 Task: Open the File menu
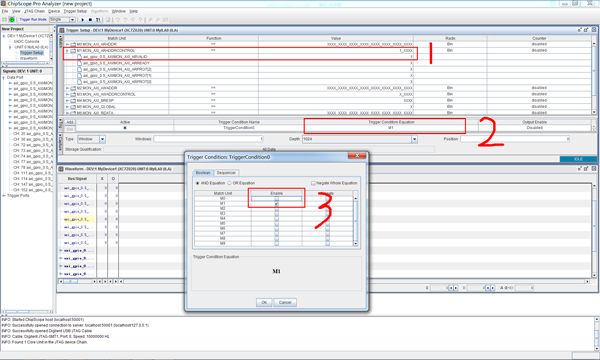pos(5,11)
